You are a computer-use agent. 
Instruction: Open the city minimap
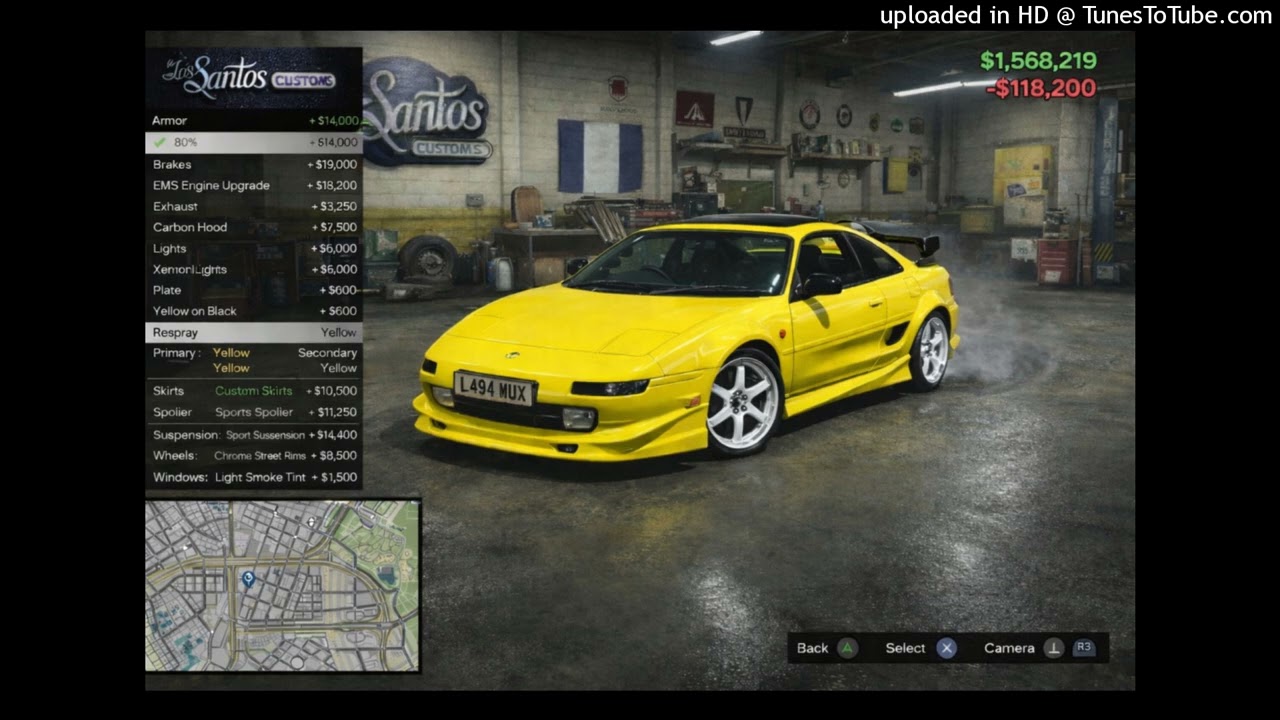point(283,586)
